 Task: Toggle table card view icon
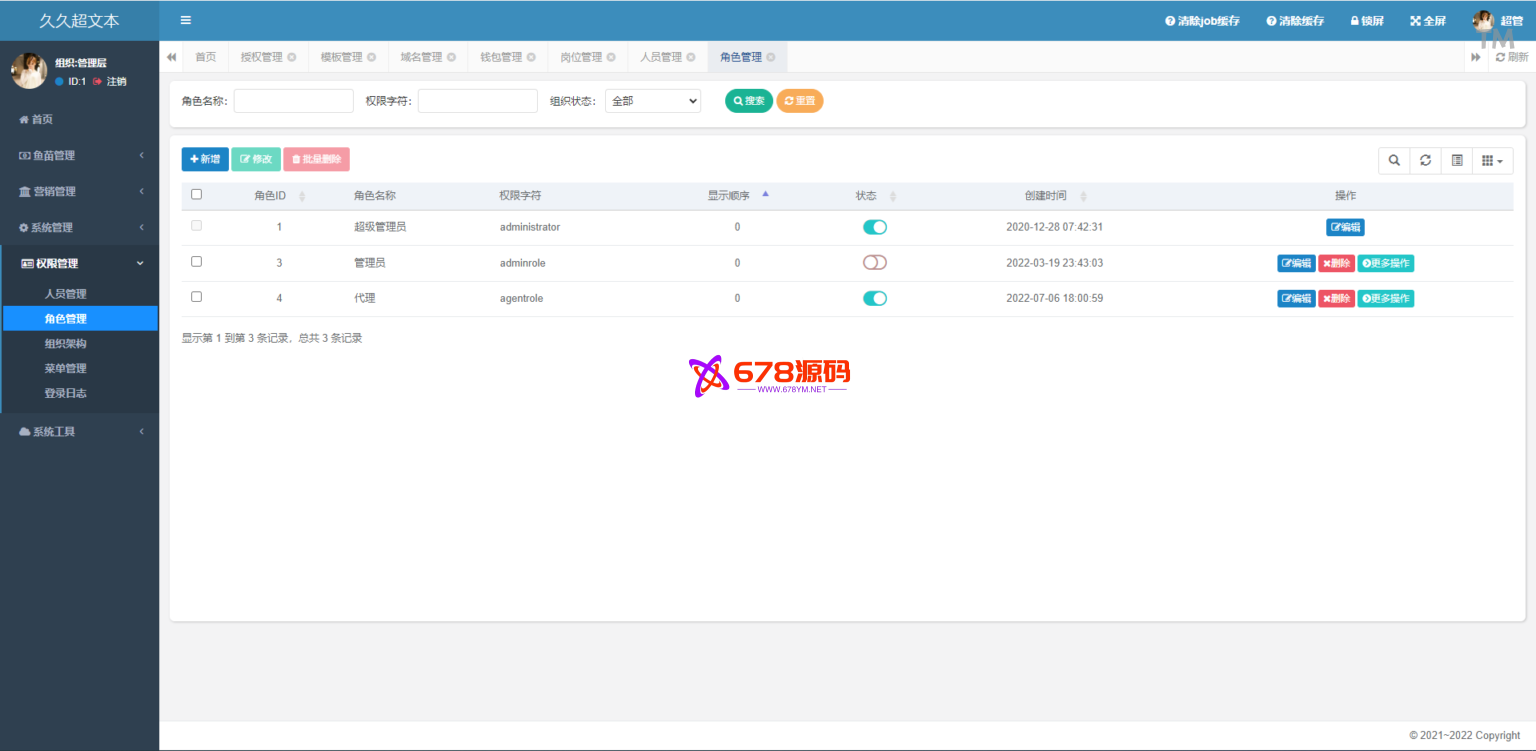[x=1457, y=160]
